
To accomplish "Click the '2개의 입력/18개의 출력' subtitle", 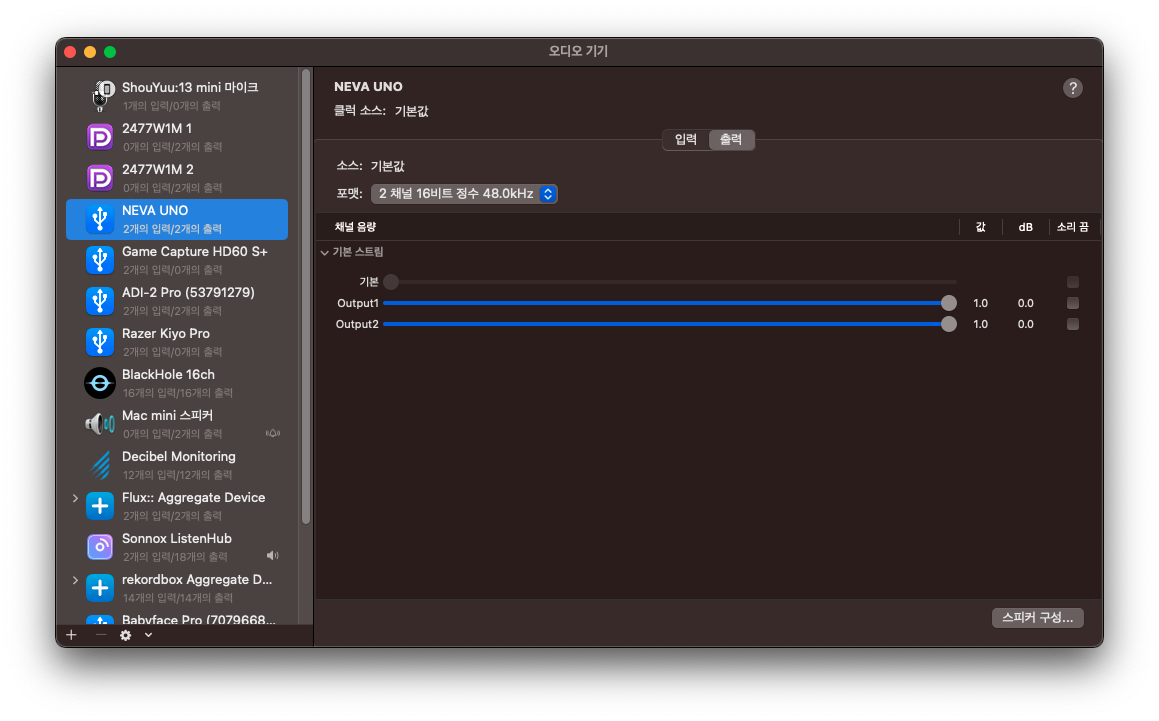I will click(175, 557).
